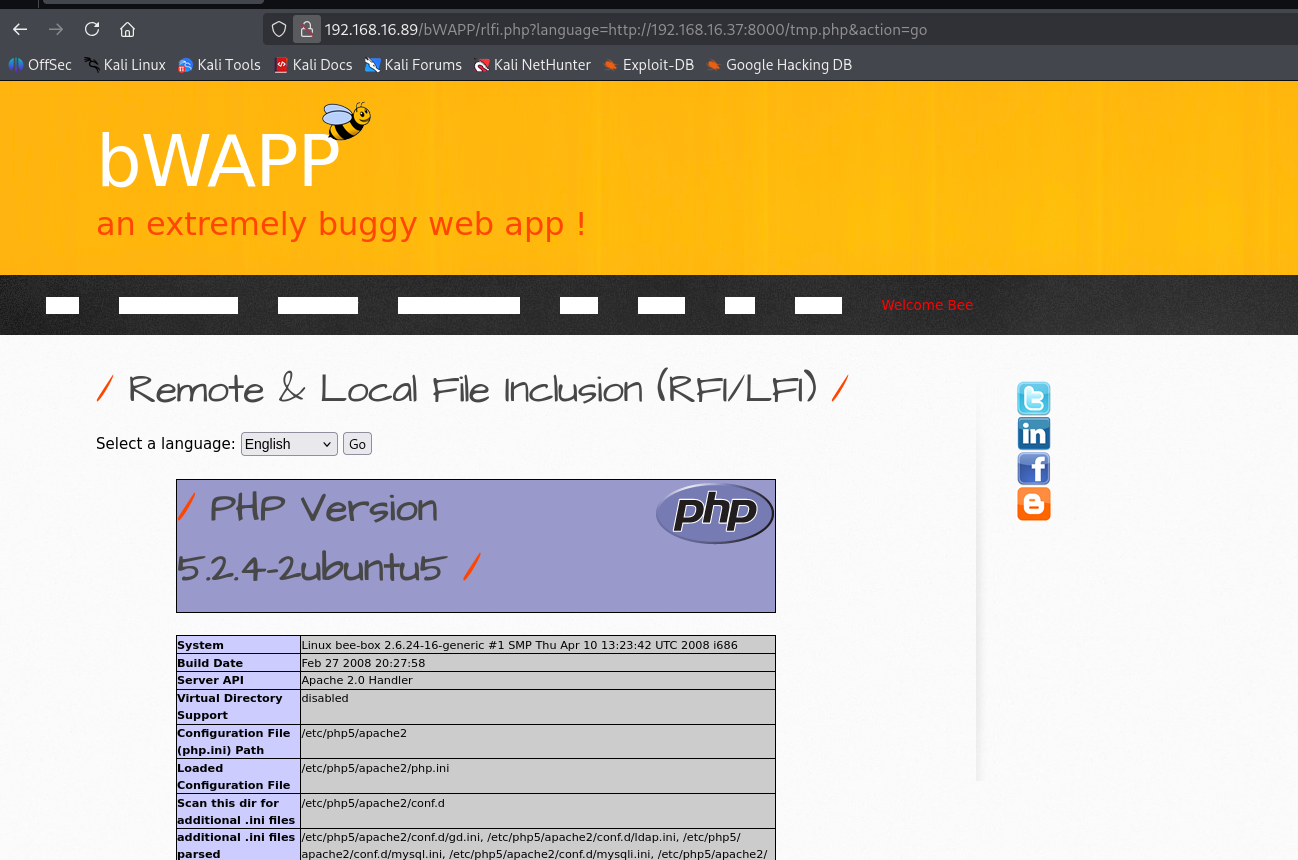Screen dimensions: 1298x860
Task: Click the 'Server API' table label
Action: coord(210,680)
